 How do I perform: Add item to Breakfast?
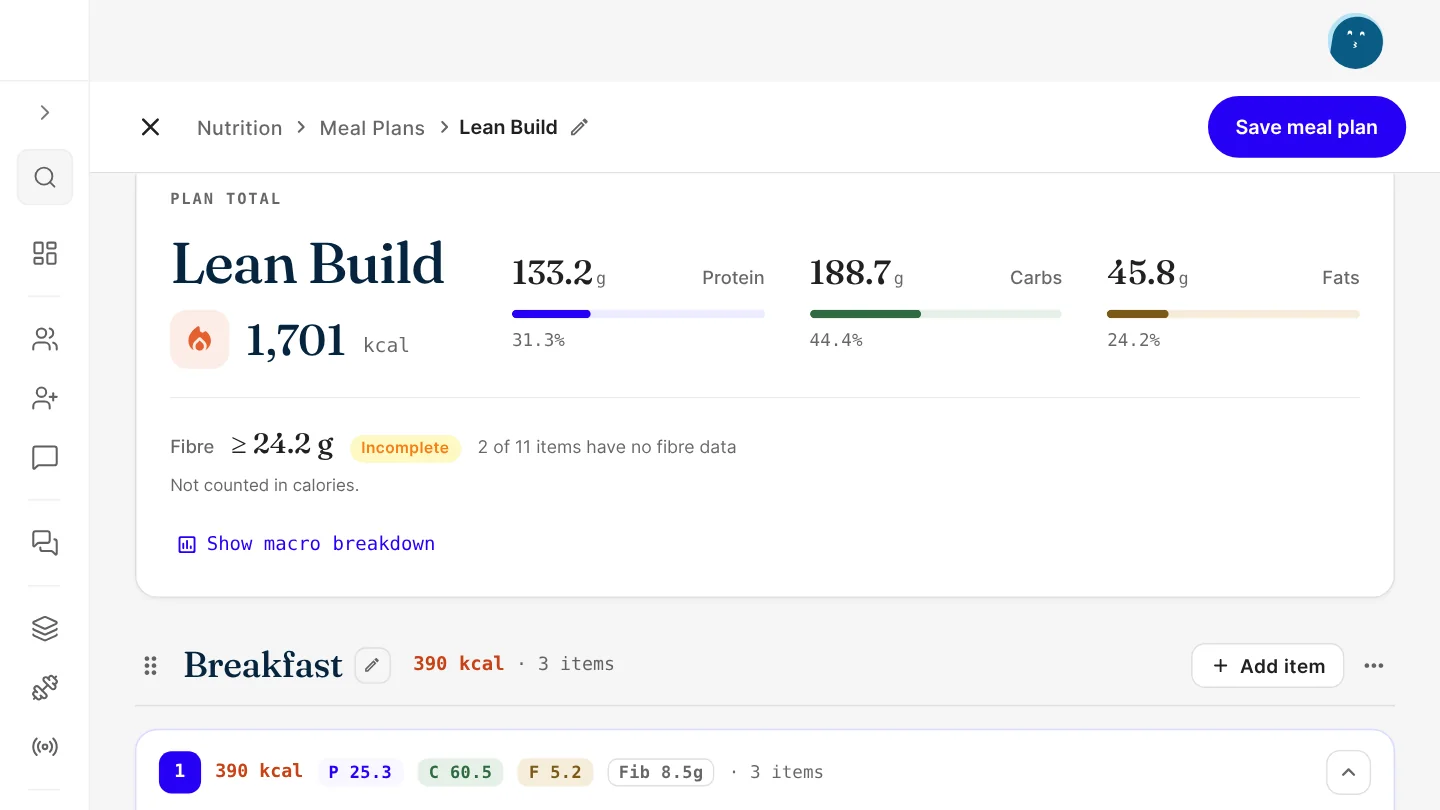(x=1268, y=666)
